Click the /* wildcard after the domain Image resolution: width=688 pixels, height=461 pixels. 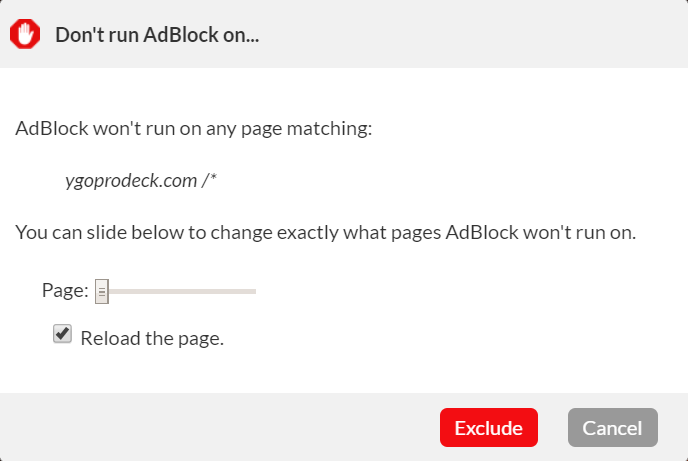(209, 180)
